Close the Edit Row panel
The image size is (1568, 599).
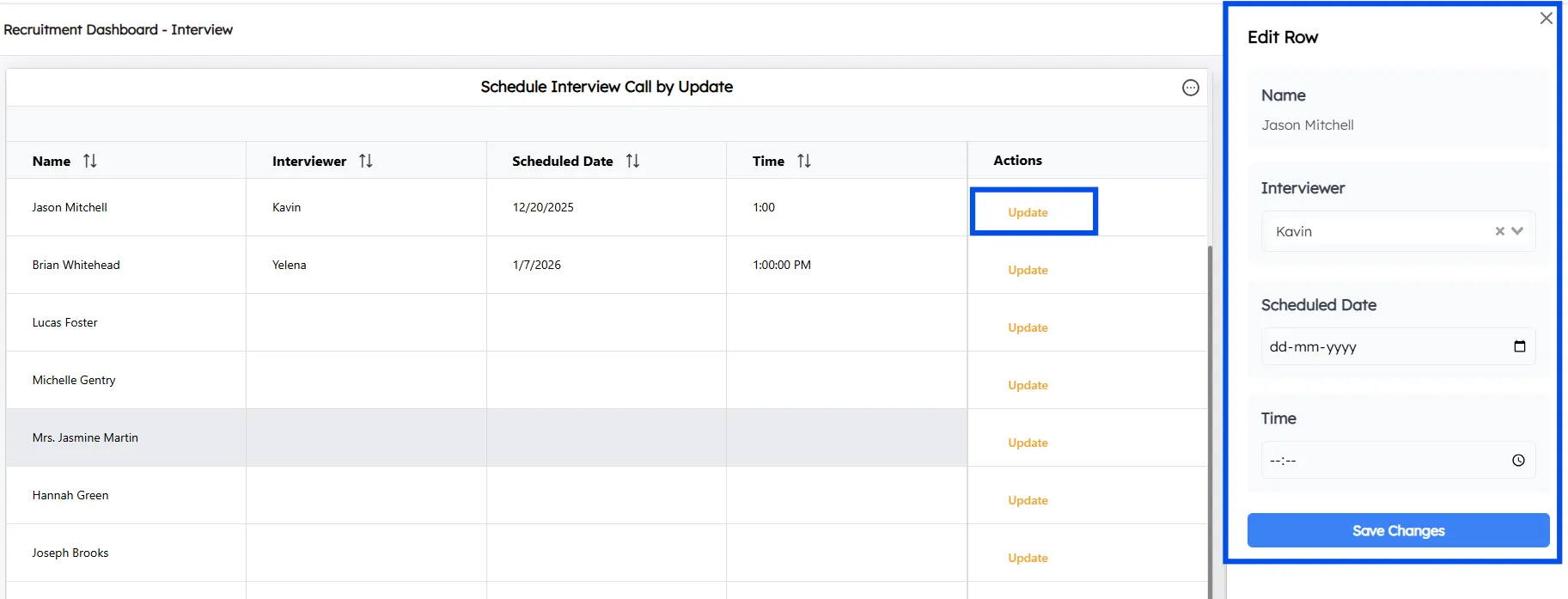point(1546,18)
